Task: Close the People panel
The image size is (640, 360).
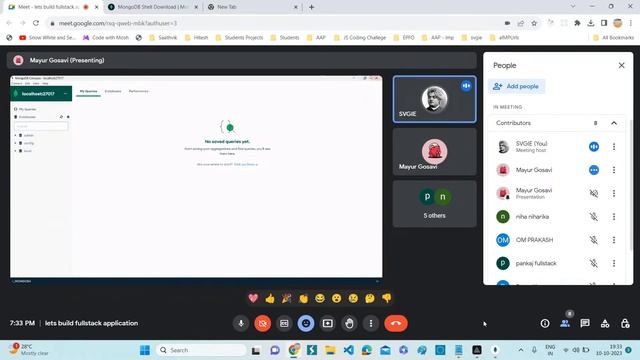Action: coord(621,65)
